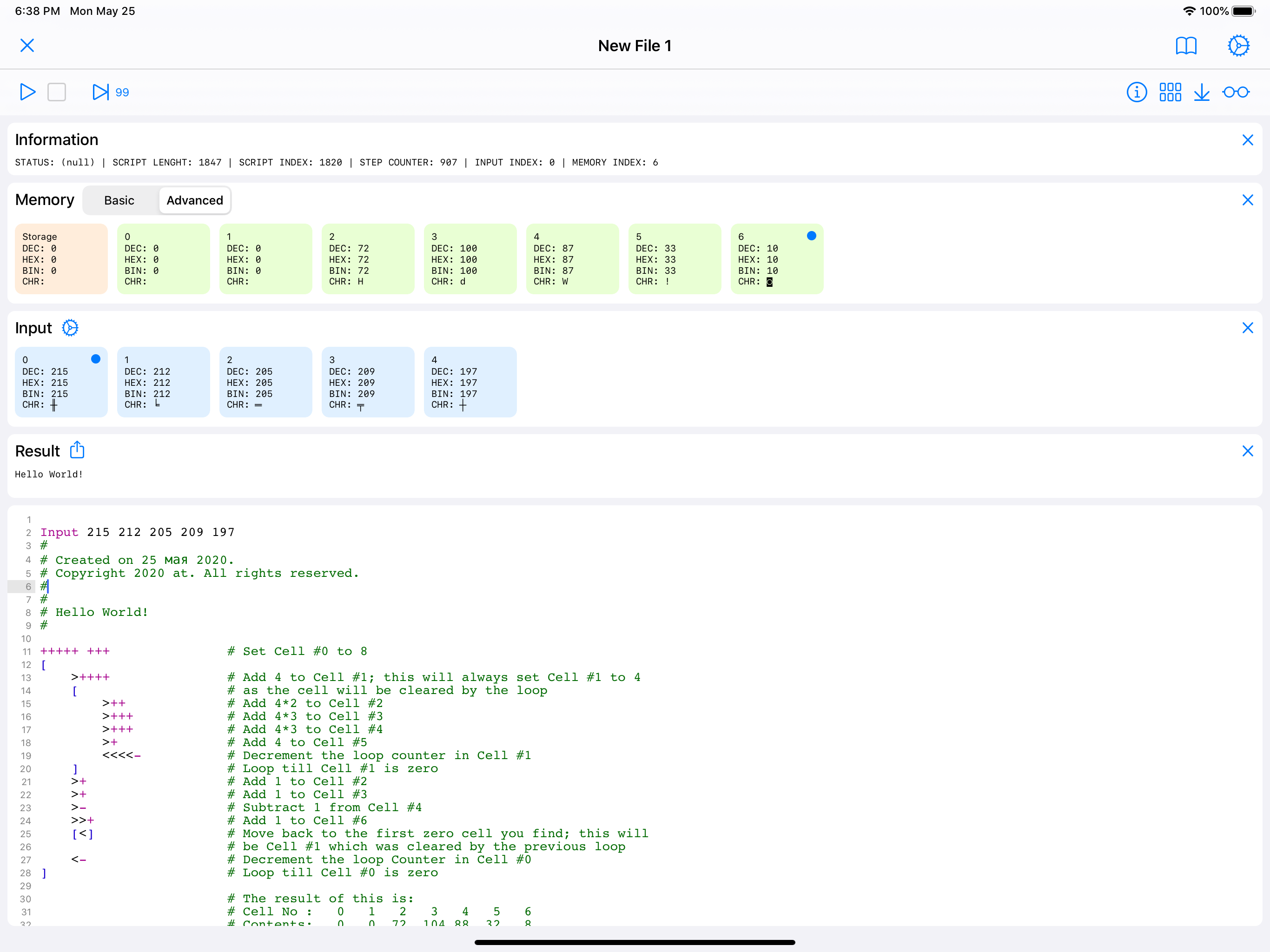Switch Memory view to Basic

[119, 200]
